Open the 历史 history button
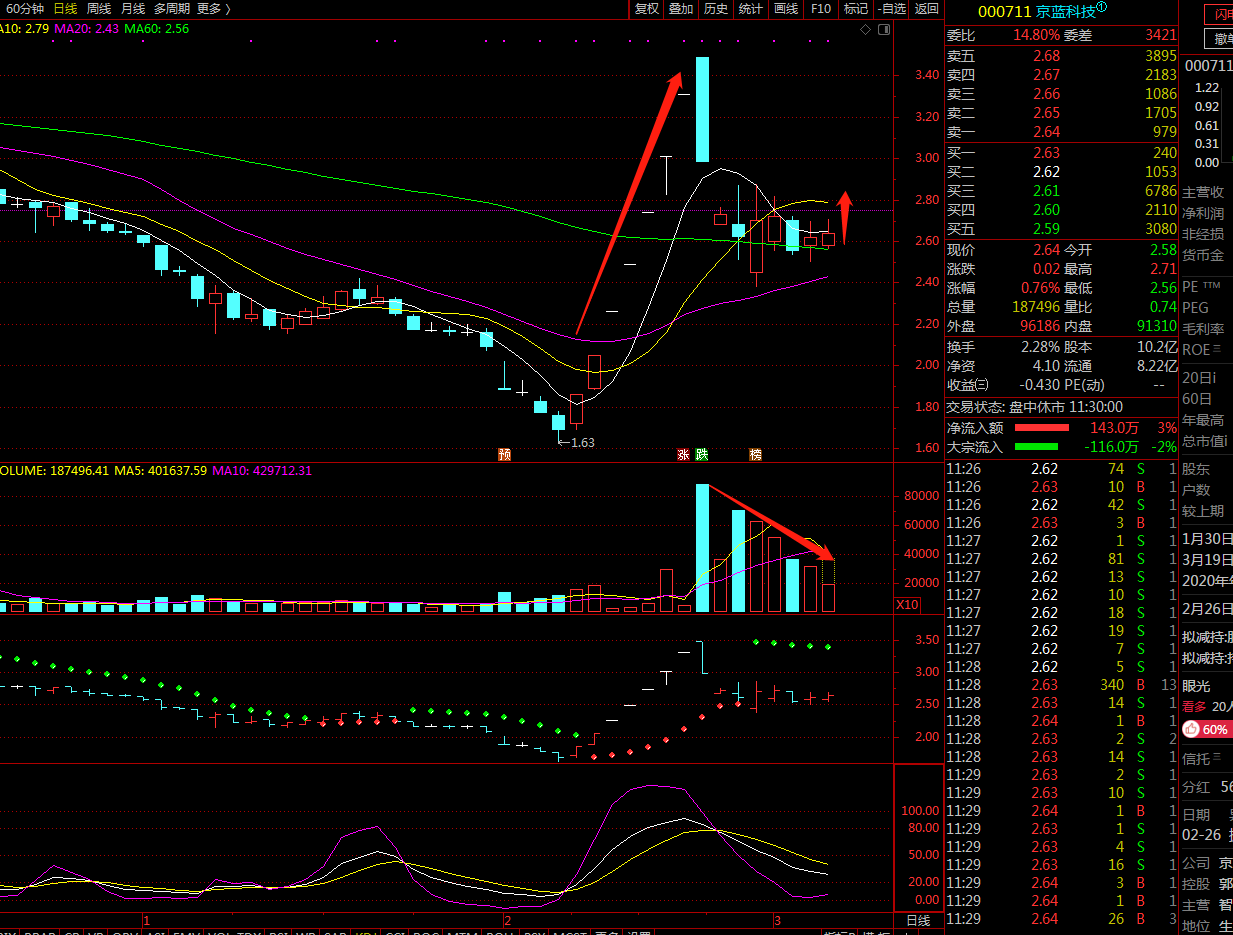The height and width of the screenshot is (935, 1233). [716, 9]
